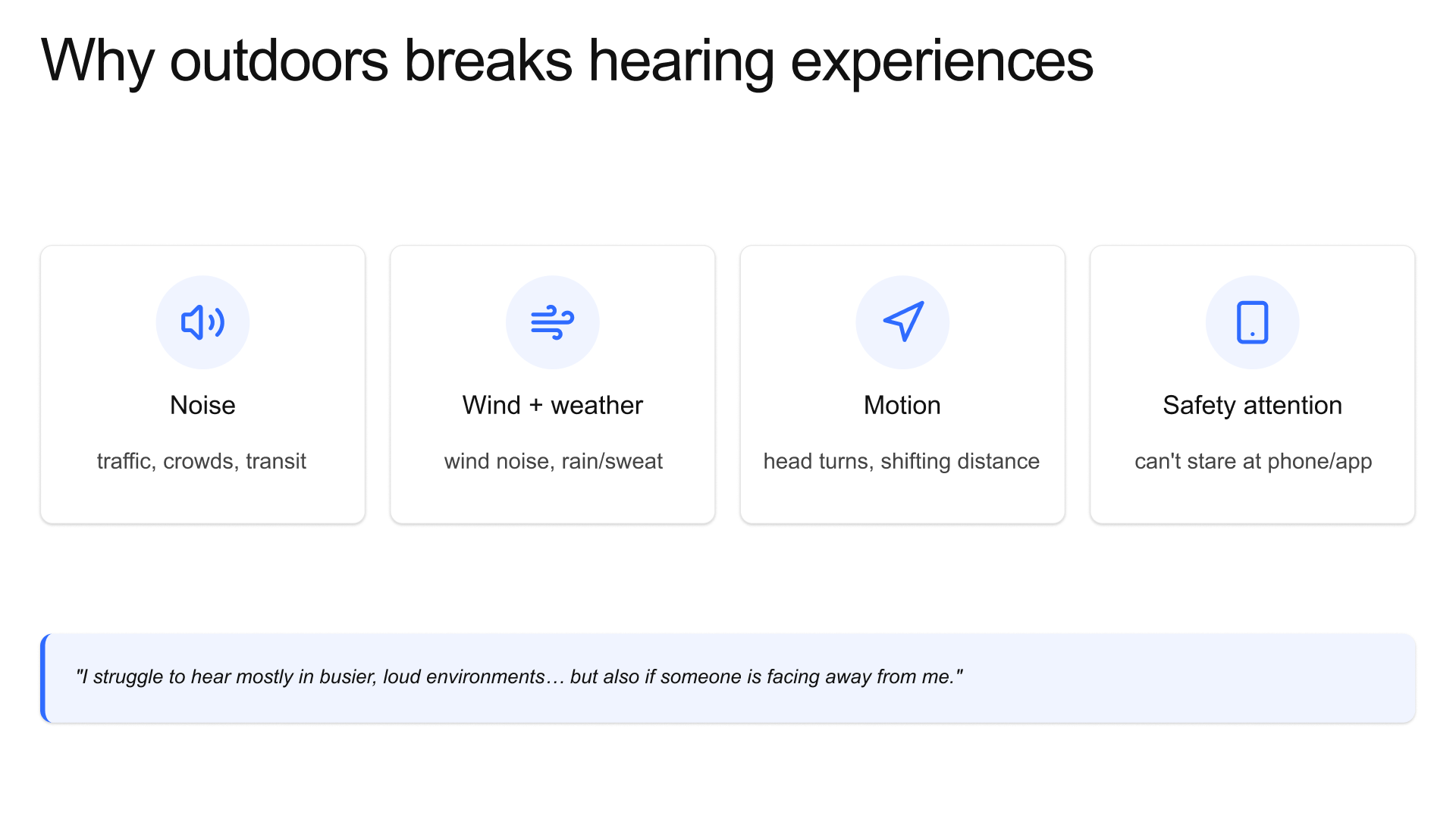
Task: Select the Wind + weather heading
Action: tap(552, 405)
